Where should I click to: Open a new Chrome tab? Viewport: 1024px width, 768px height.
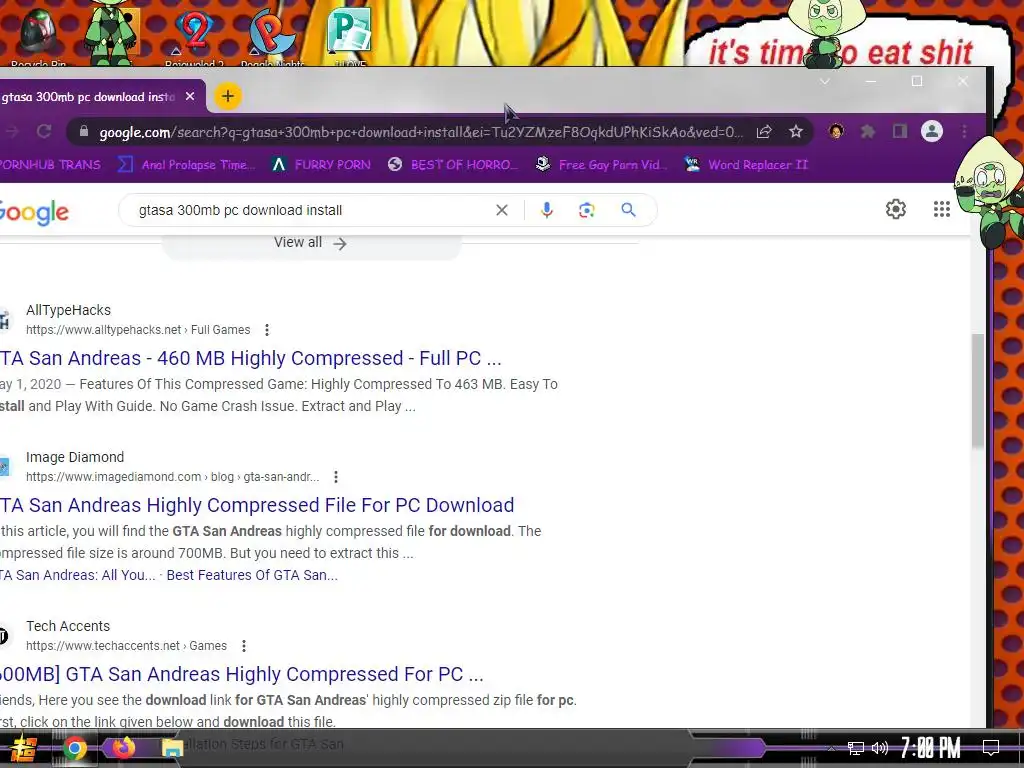227,97
